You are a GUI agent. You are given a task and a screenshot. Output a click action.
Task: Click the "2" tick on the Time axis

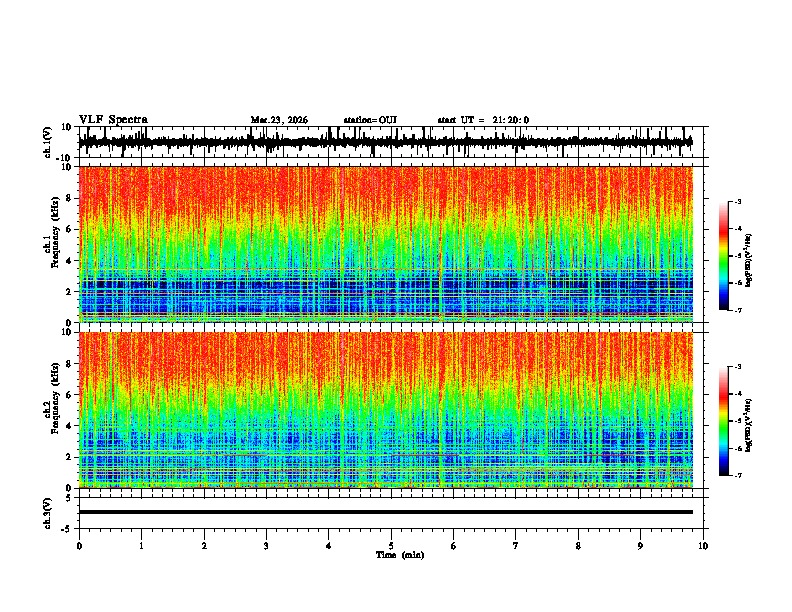pos(204,546)
